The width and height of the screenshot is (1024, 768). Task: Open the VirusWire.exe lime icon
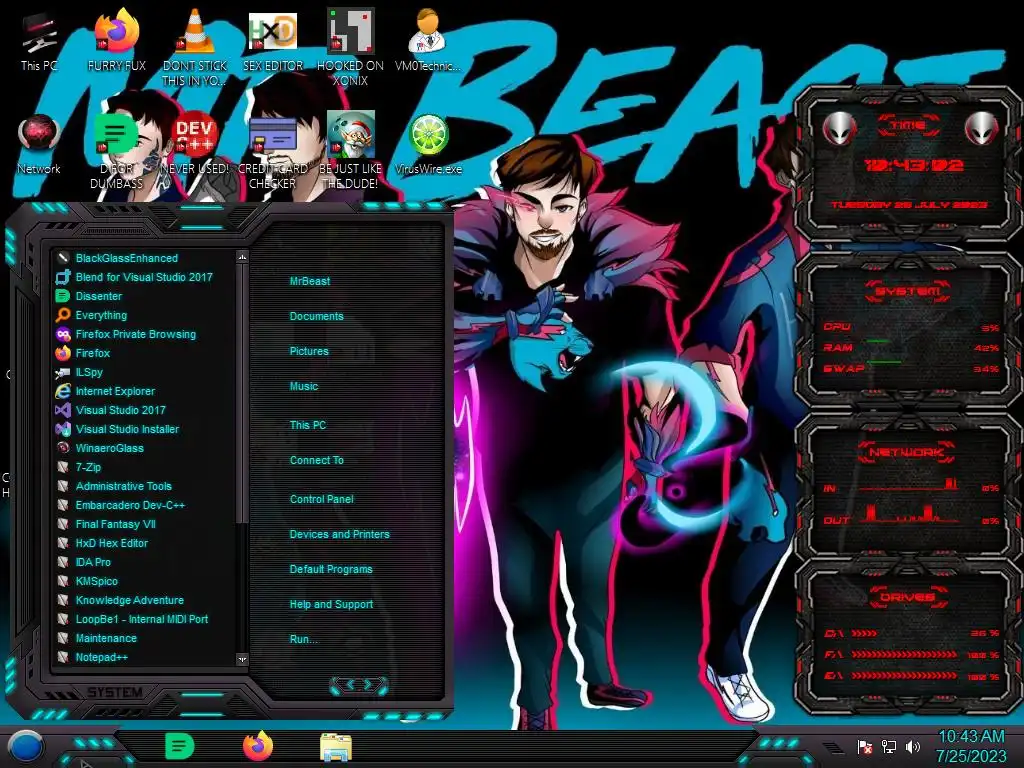coord(428,145)
